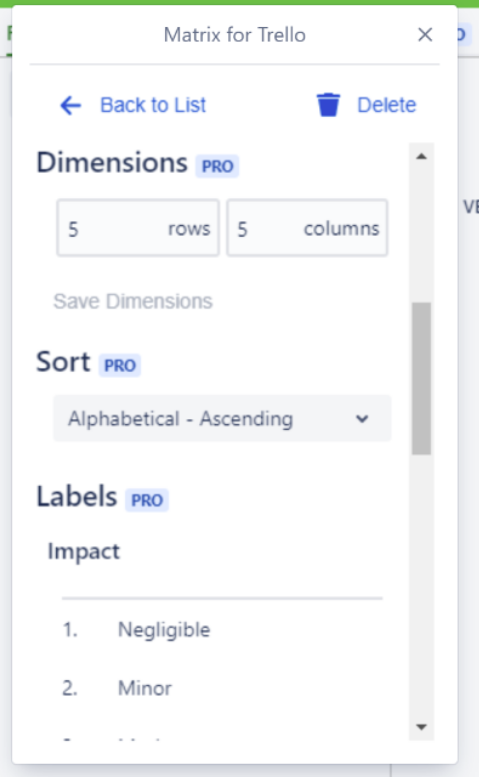479x777 pixels.
Task: Click the rows number input field
Action: tap(138, 228)
